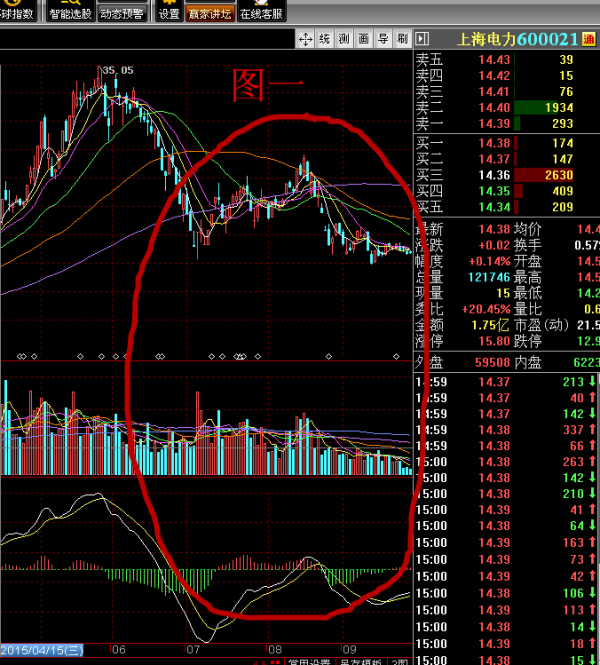Image resolution: width=600 pixels, height=665 pixels.
Task: Select the tick row with volume 113
Action: point(506,610)
